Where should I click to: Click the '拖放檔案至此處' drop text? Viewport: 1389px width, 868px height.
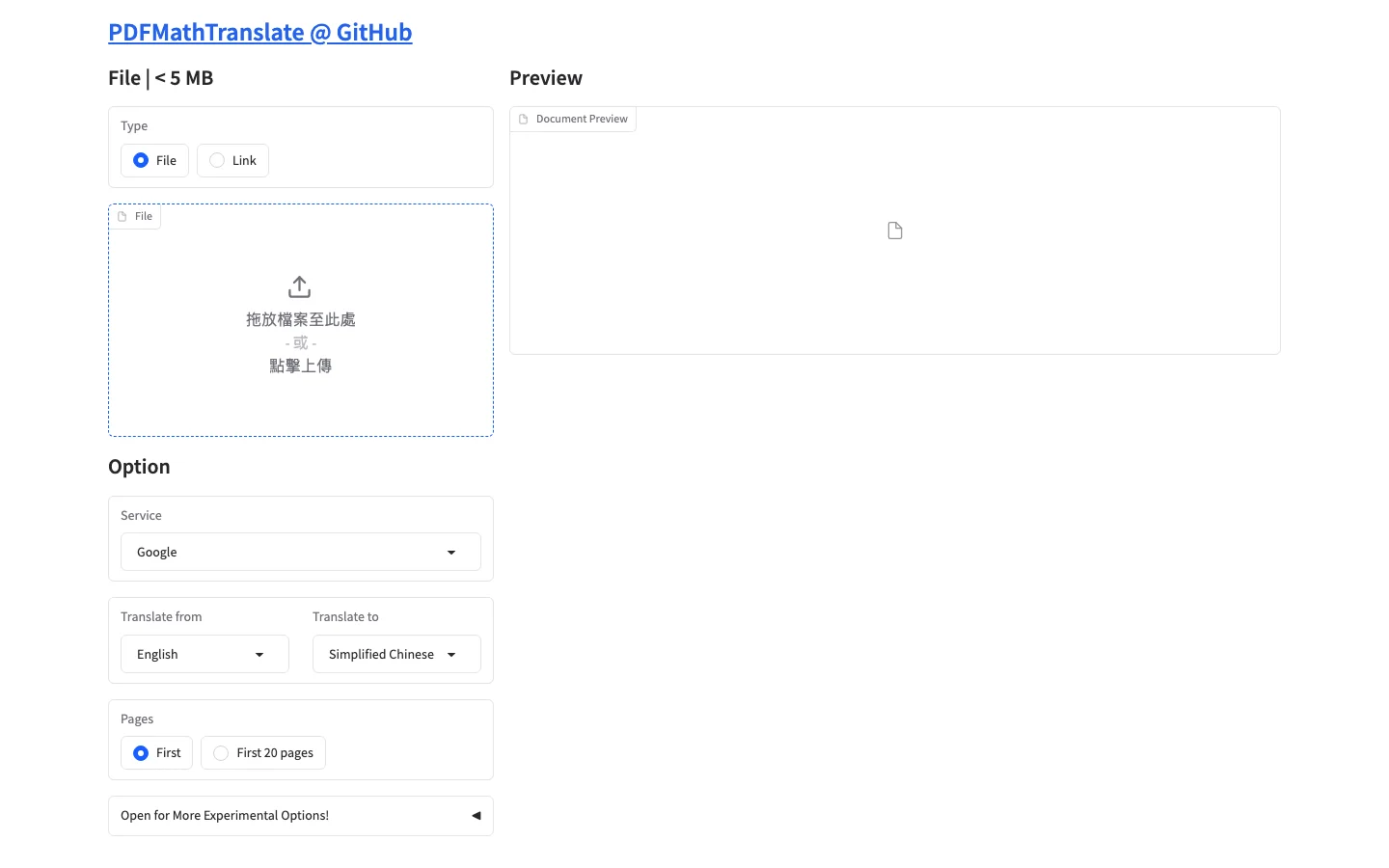(301, 319)
